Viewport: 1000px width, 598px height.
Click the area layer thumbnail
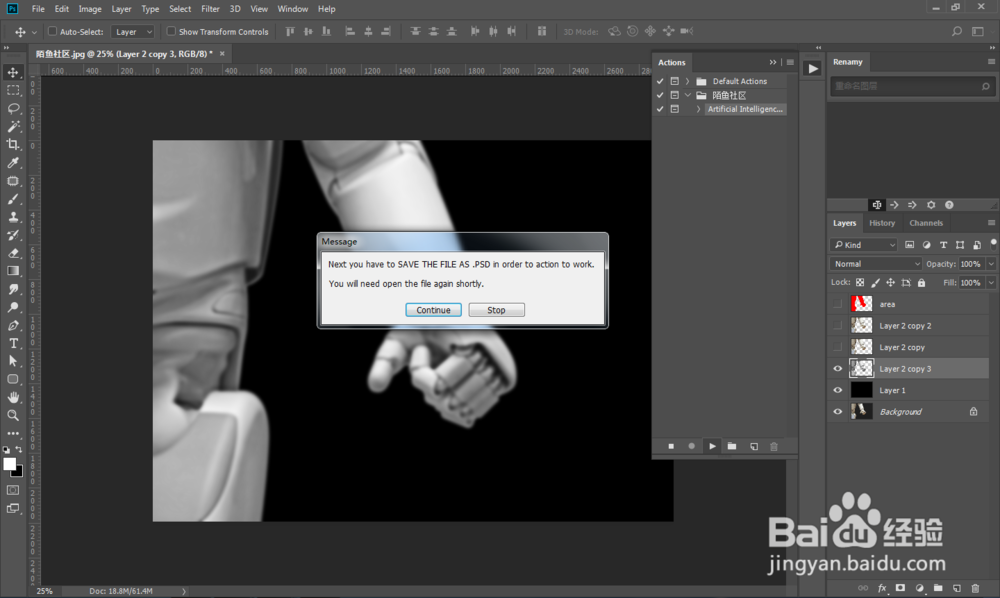pyautogui.click(x=862, y=304)
